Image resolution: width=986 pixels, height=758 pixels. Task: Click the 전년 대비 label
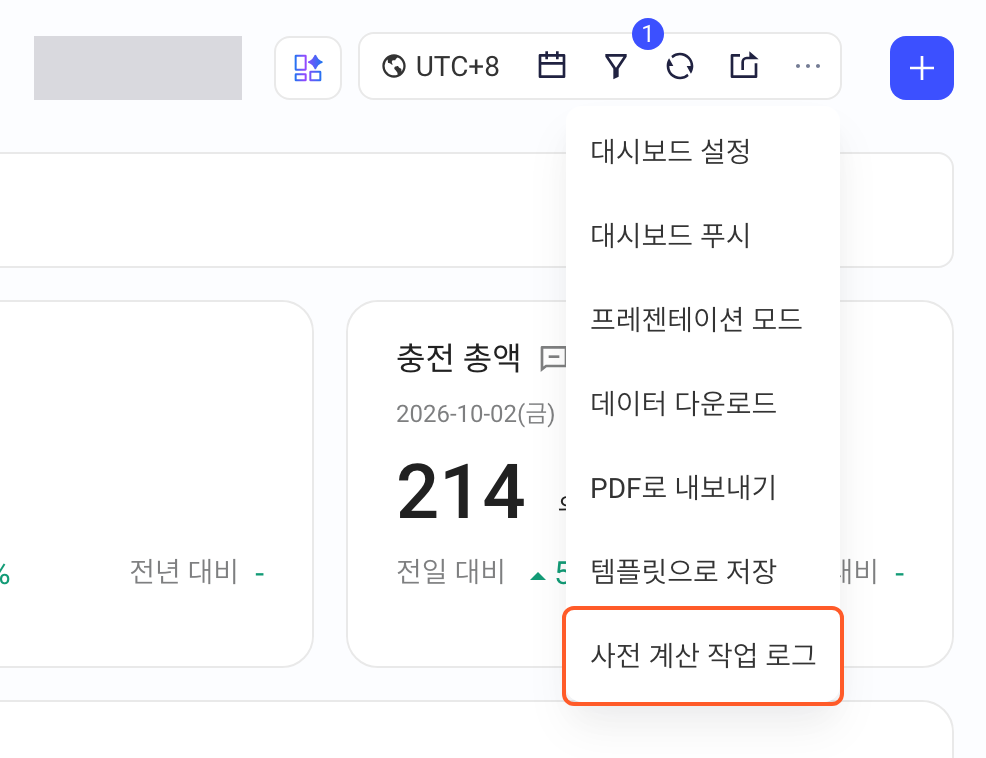coord(184,572)
